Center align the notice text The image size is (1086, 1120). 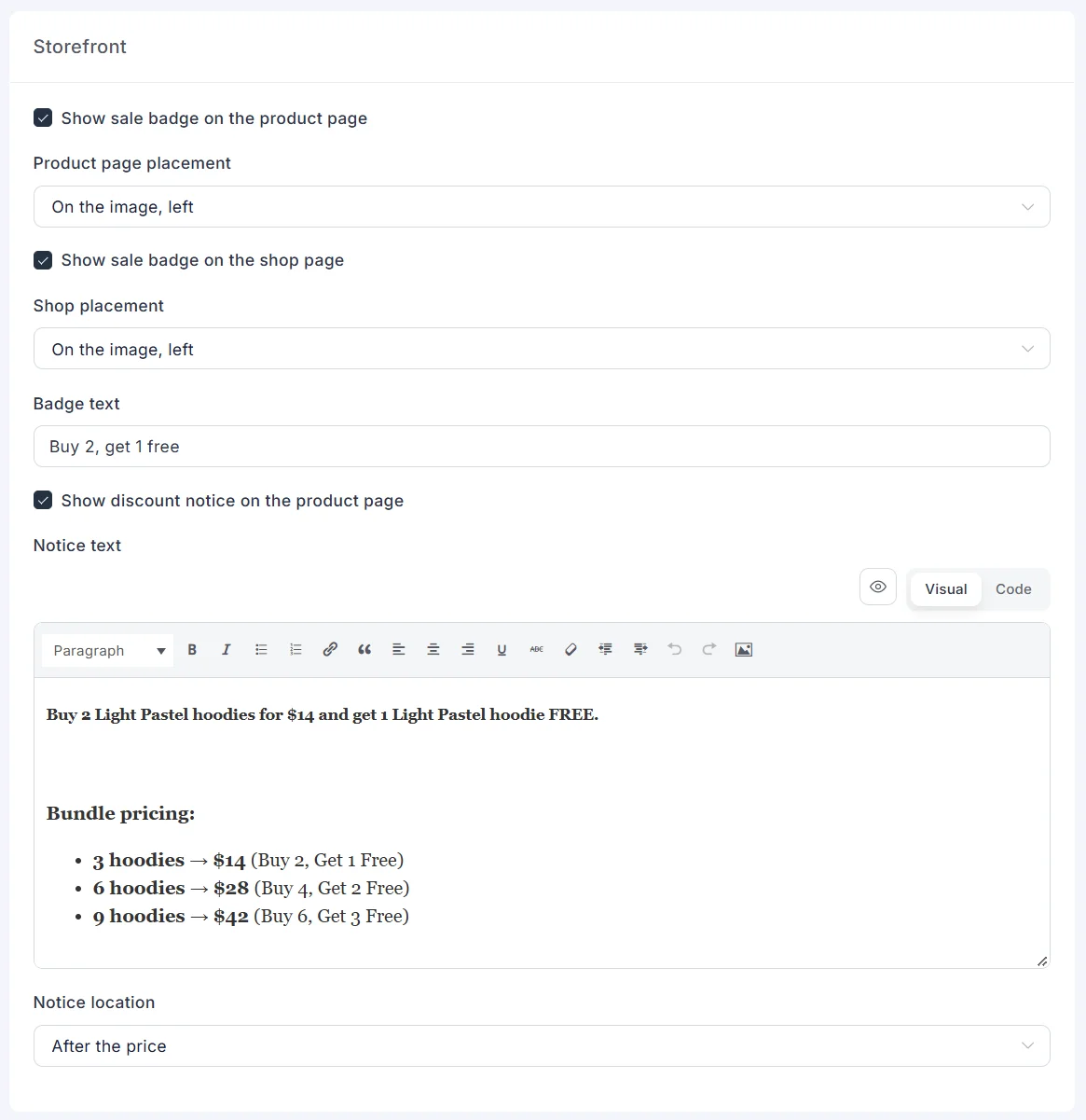click(x=433, y=650)
